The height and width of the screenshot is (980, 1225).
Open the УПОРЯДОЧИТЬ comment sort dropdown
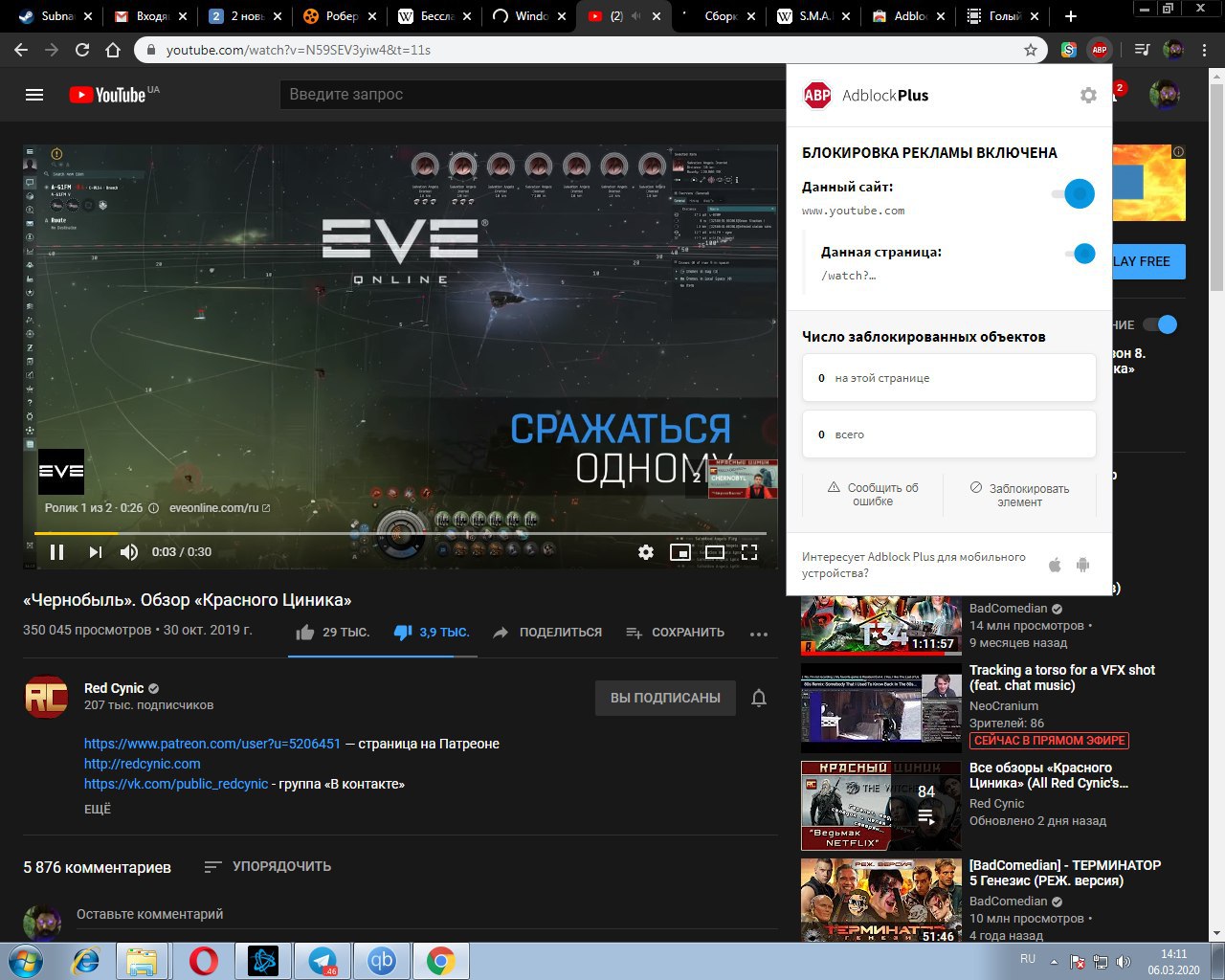pos(268,866)
